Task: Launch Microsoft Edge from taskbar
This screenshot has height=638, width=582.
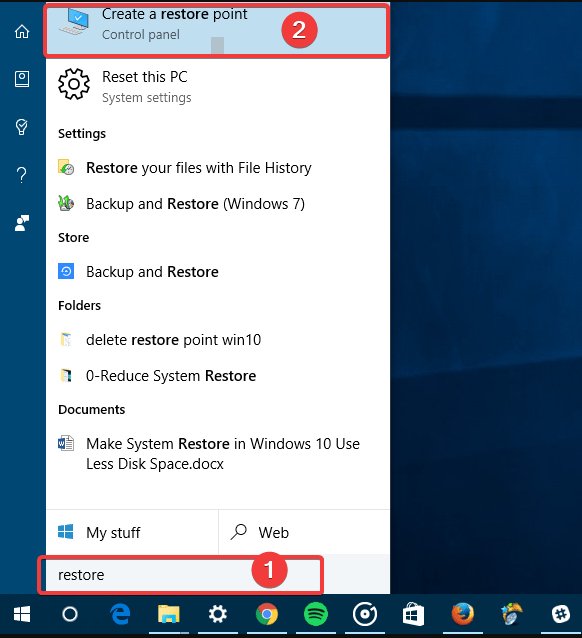Action: click(x=120, y=614)
